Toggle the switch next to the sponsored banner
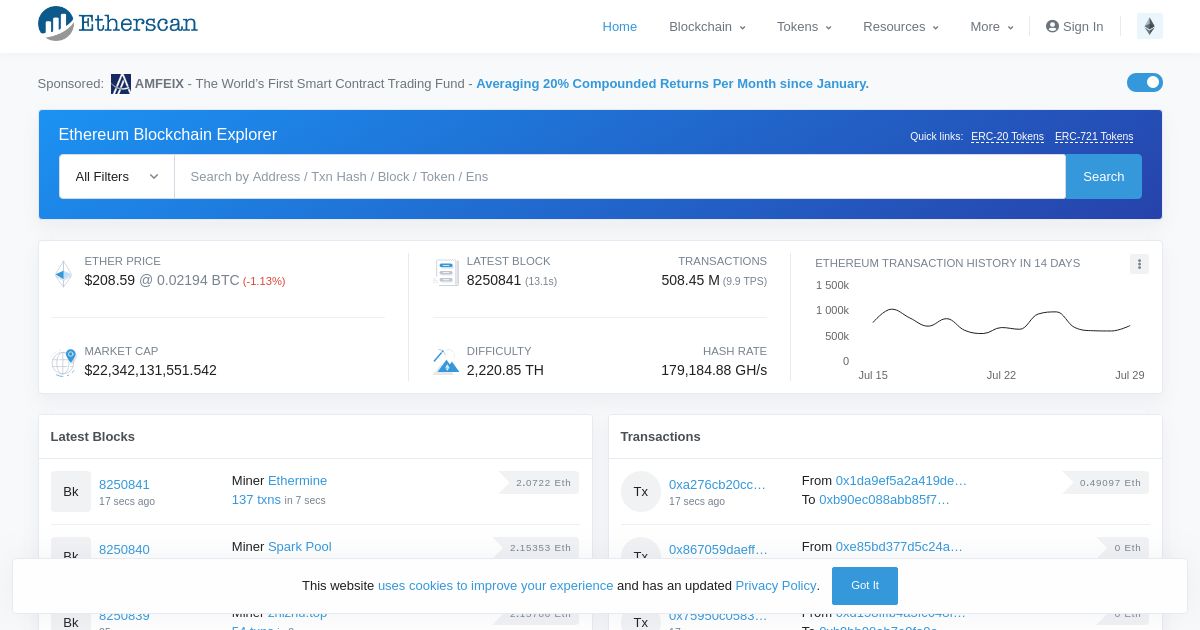Screen dimensions: 1200x630 point(1145,82)
